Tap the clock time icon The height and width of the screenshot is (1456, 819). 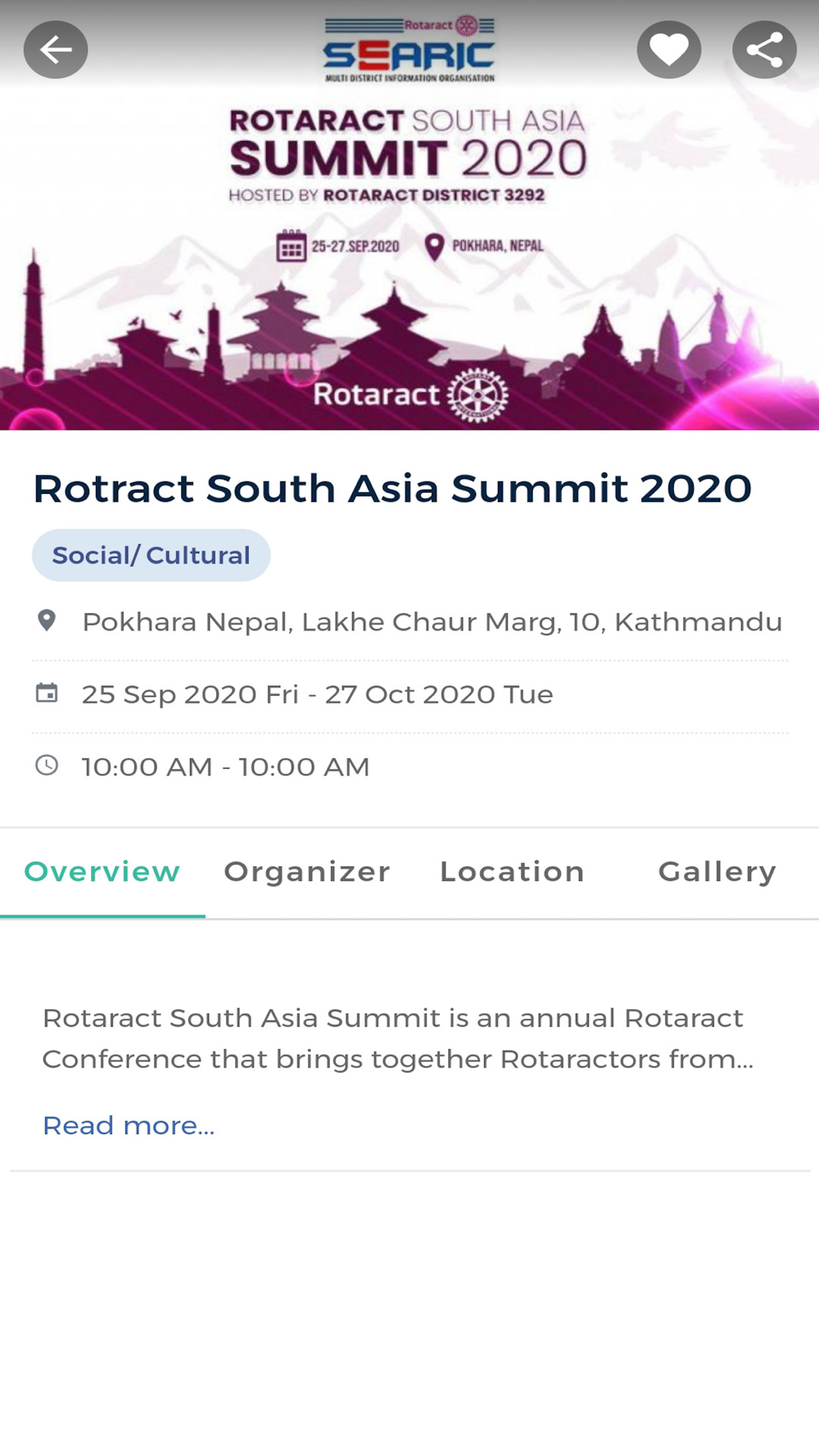click(47, 766)
